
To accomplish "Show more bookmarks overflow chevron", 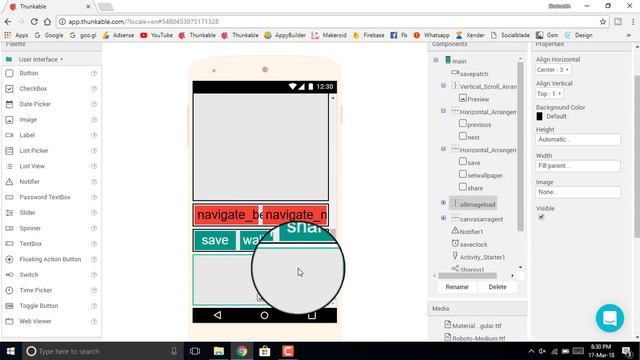I will click(629, 36).
